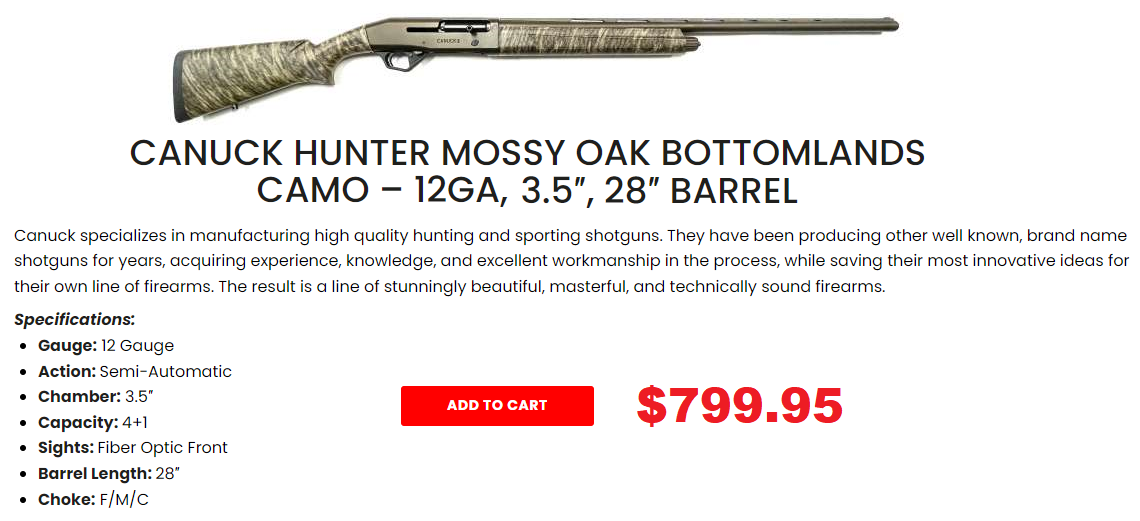Click the Gauge: 12 Gauge list item
This screenshot has height=521, width=1140.
pos(106,346)
